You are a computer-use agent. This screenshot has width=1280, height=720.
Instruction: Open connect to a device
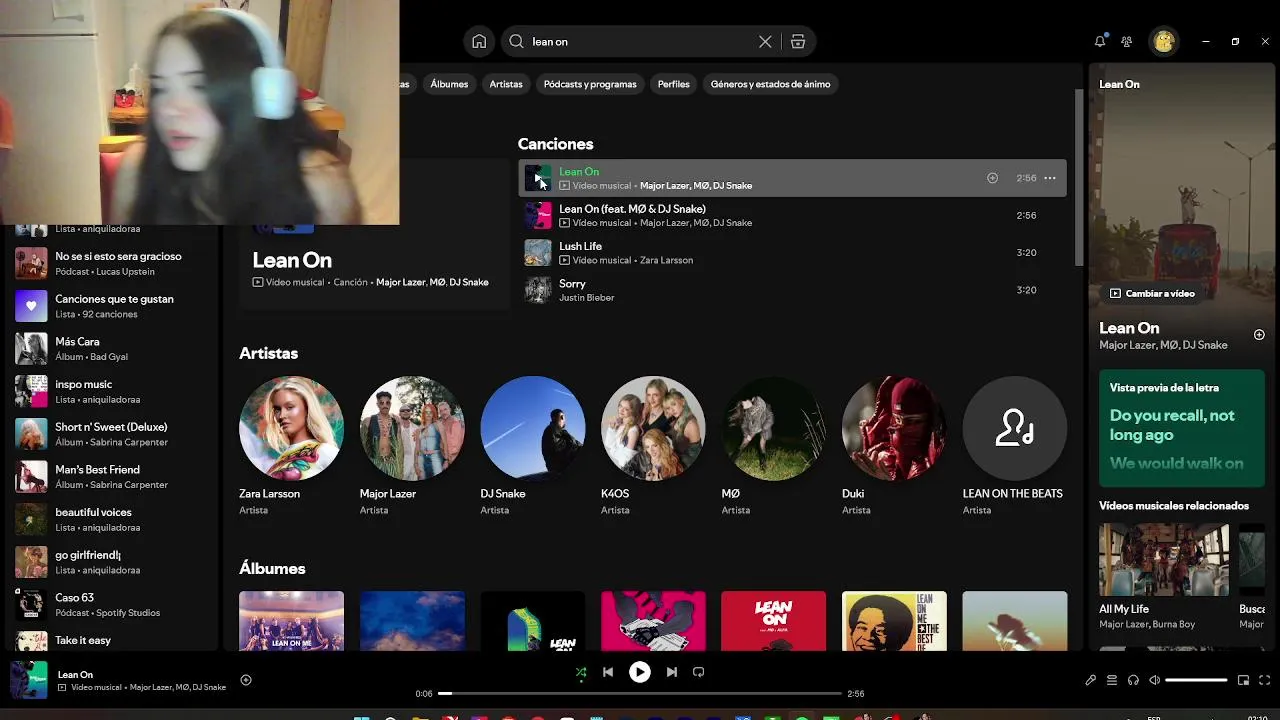1133,680
